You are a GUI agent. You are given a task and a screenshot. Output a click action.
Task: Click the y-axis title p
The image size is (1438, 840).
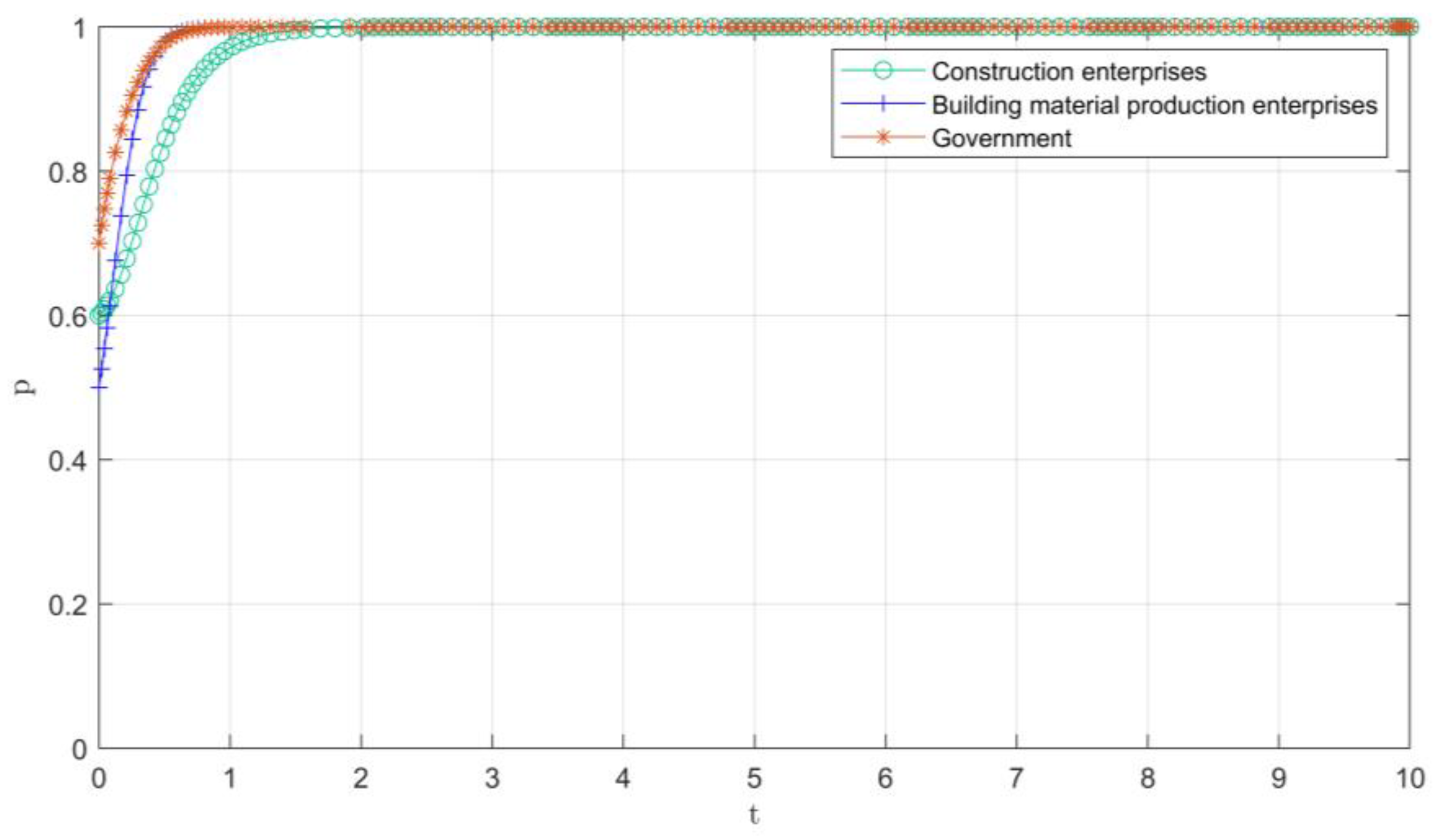click(x=24, y=387)
